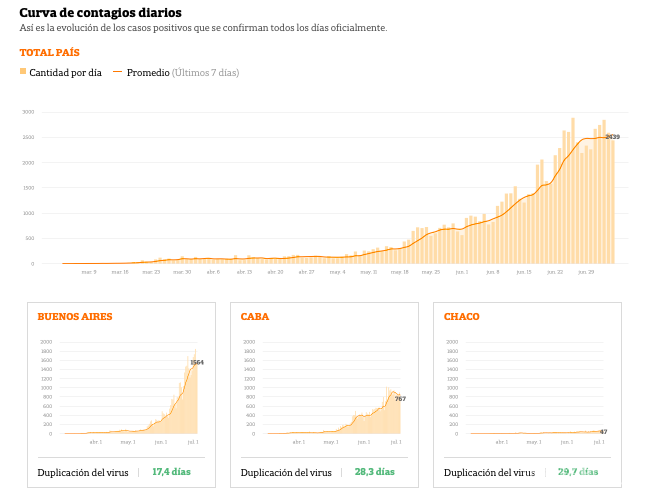Click the 2439 value label on main chart
This screenshot has height=495, width=653.
point(612,137)
